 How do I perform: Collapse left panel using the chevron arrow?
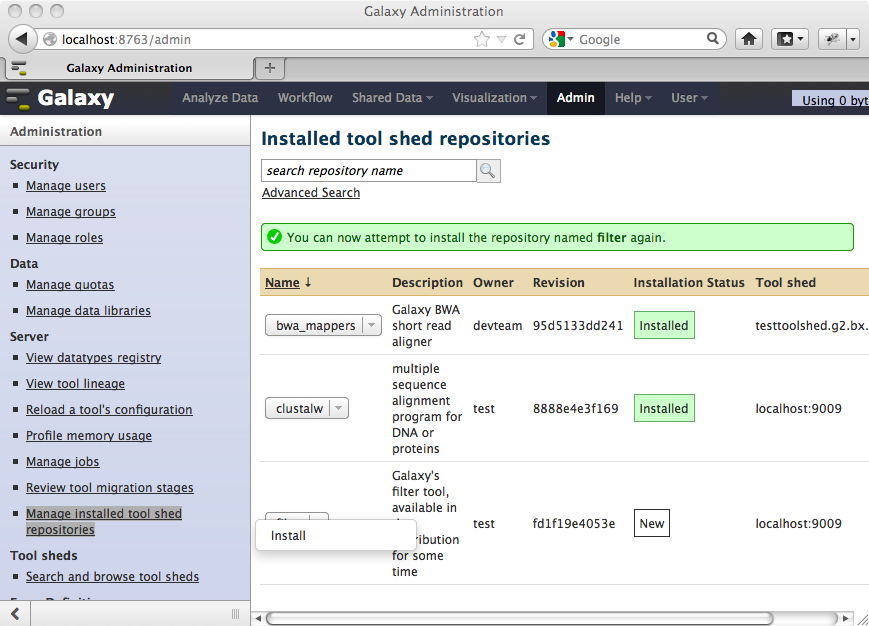tap(15, 613)
